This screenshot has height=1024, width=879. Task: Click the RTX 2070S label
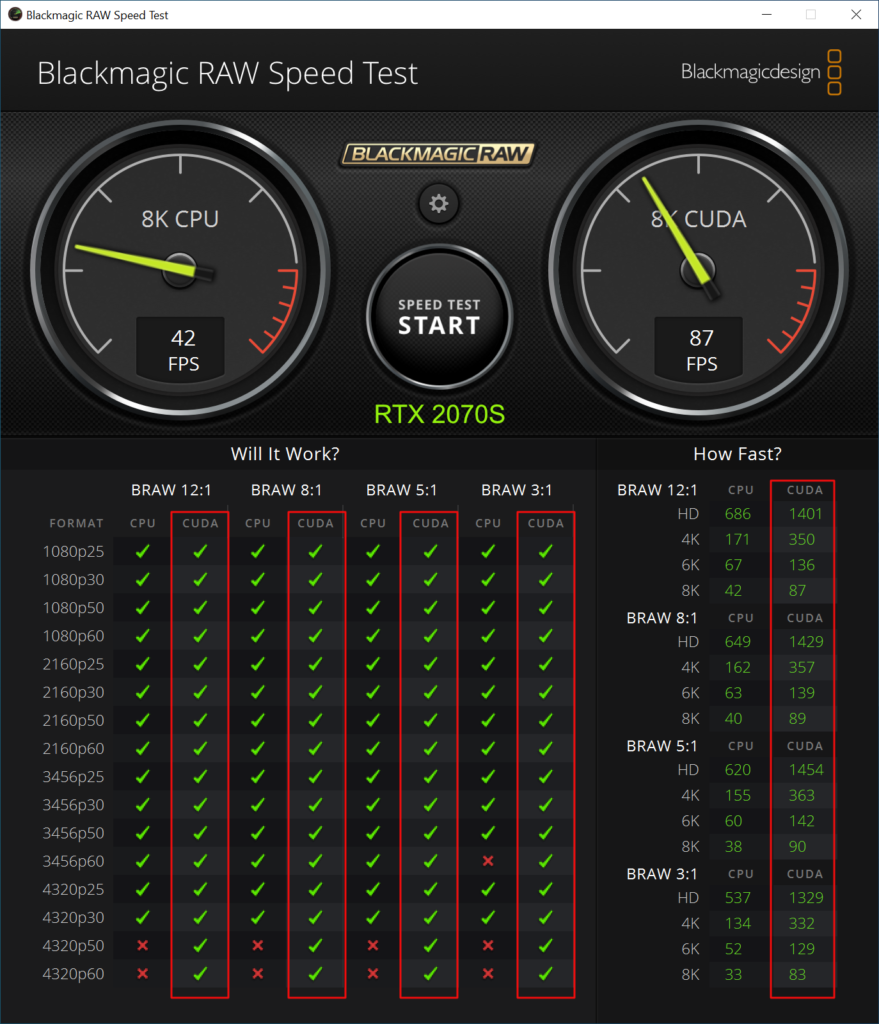[x=440, y=414]
